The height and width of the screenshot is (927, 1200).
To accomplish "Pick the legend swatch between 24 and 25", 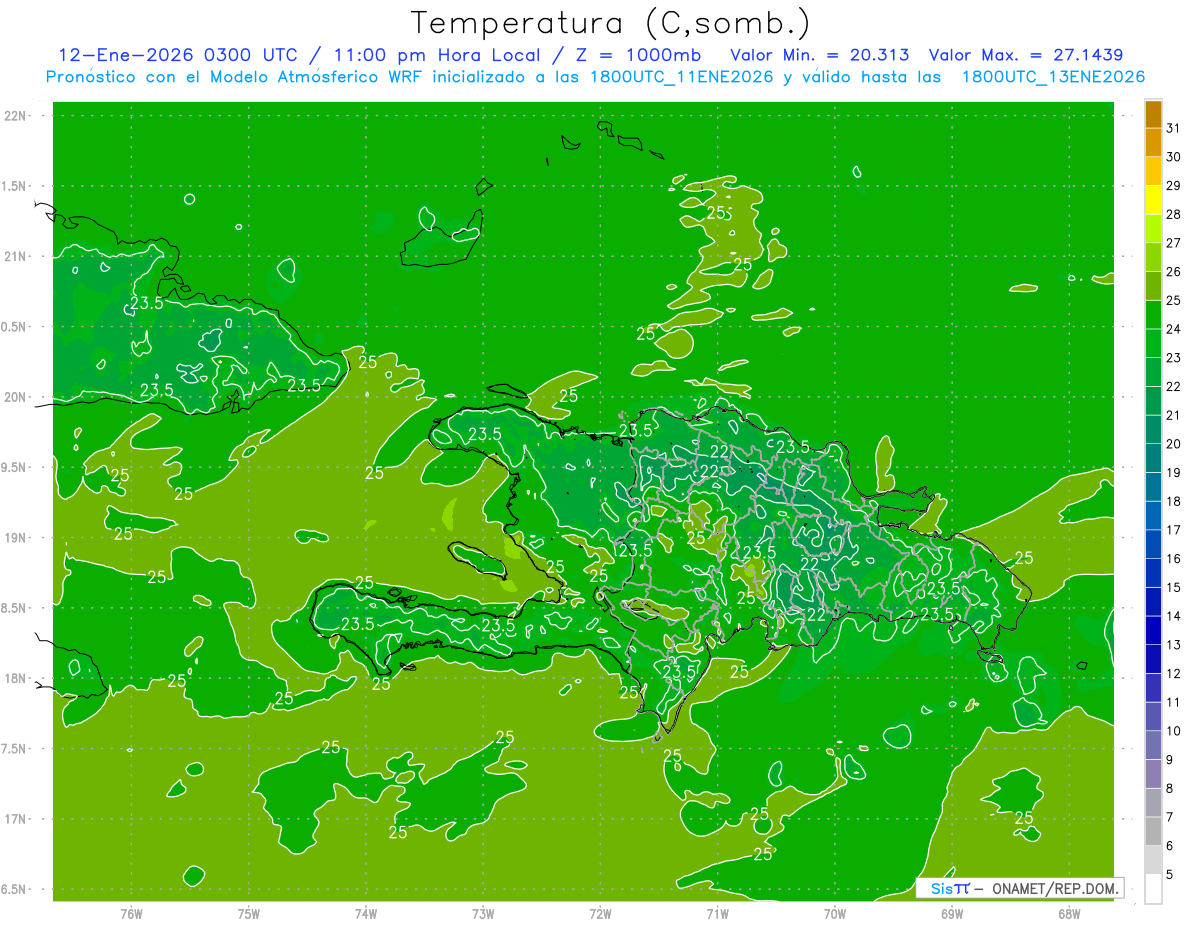I will pyautogui.click(x=1153, y=315).
